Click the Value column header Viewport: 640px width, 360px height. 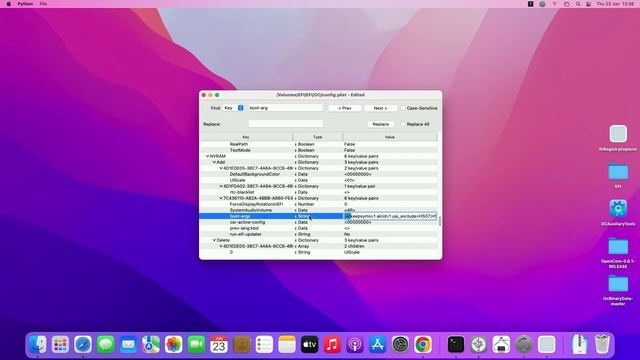tap(390, 137)
